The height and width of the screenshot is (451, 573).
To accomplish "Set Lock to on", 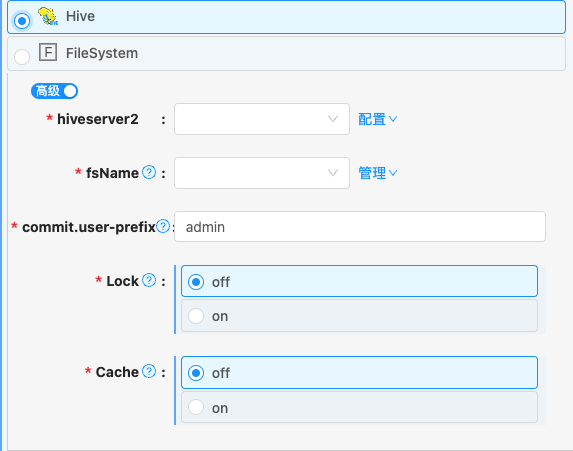I will coord(359,316).
